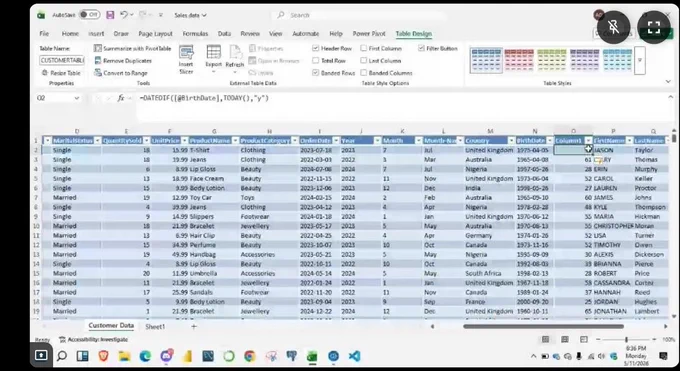Image resolution: width=680 pixels, height=371 pixels.
Task: Open Excel icon in taskbar
Action: 312,356
